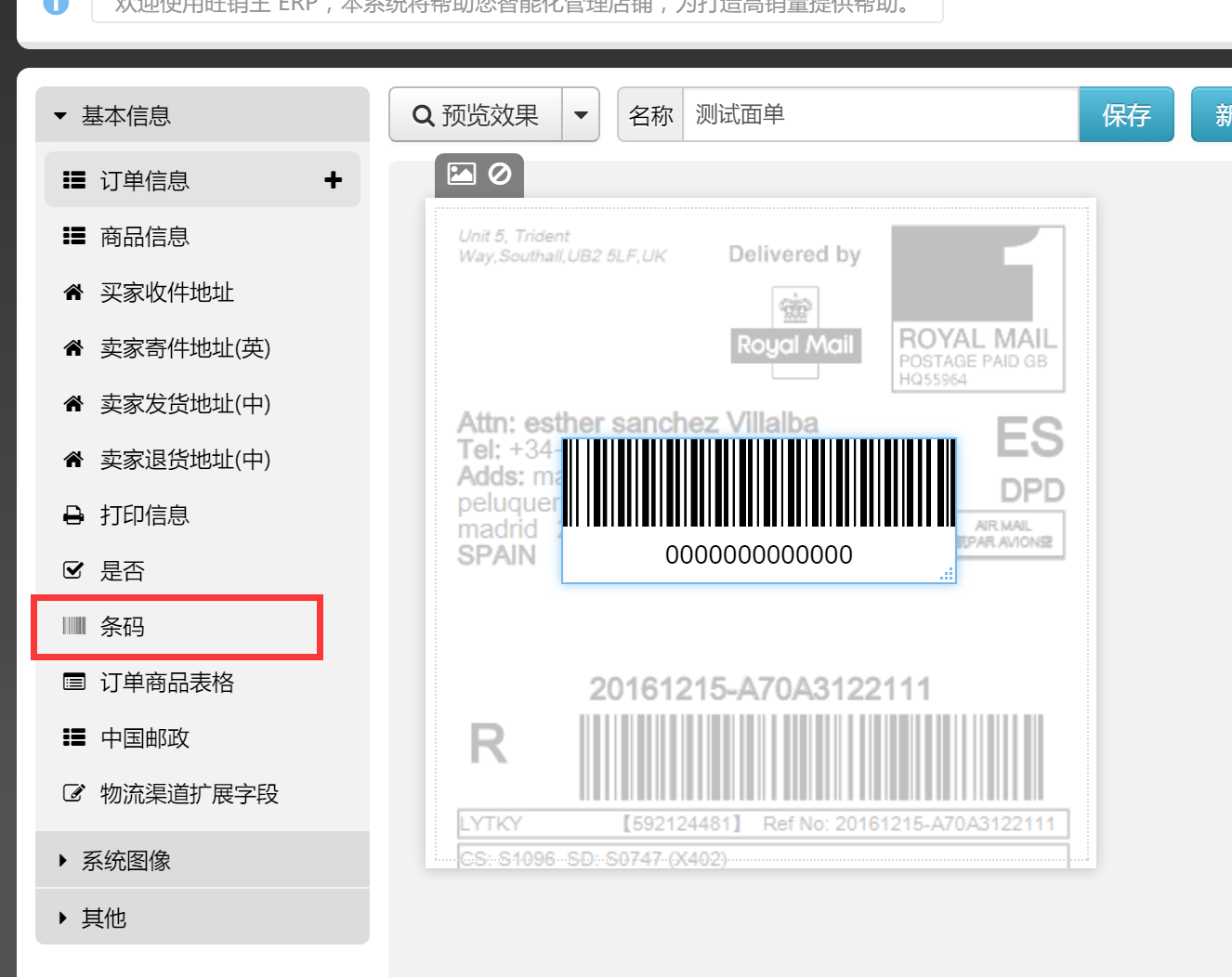Click the ES country code on label

tap(1029, 437)
